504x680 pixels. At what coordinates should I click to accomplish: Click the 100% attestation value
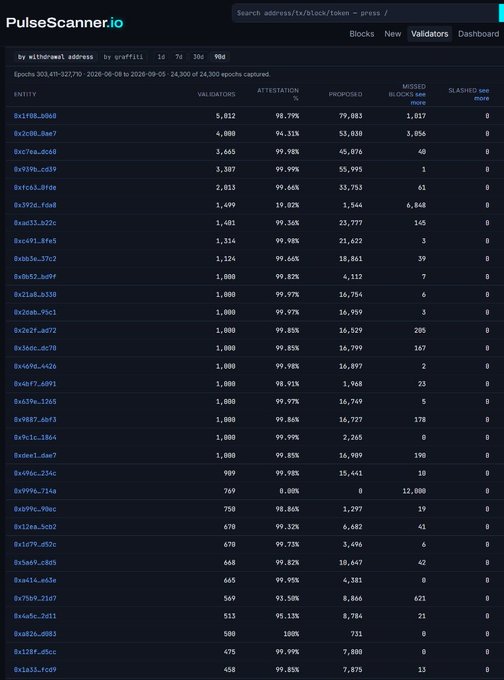(291, 634)
